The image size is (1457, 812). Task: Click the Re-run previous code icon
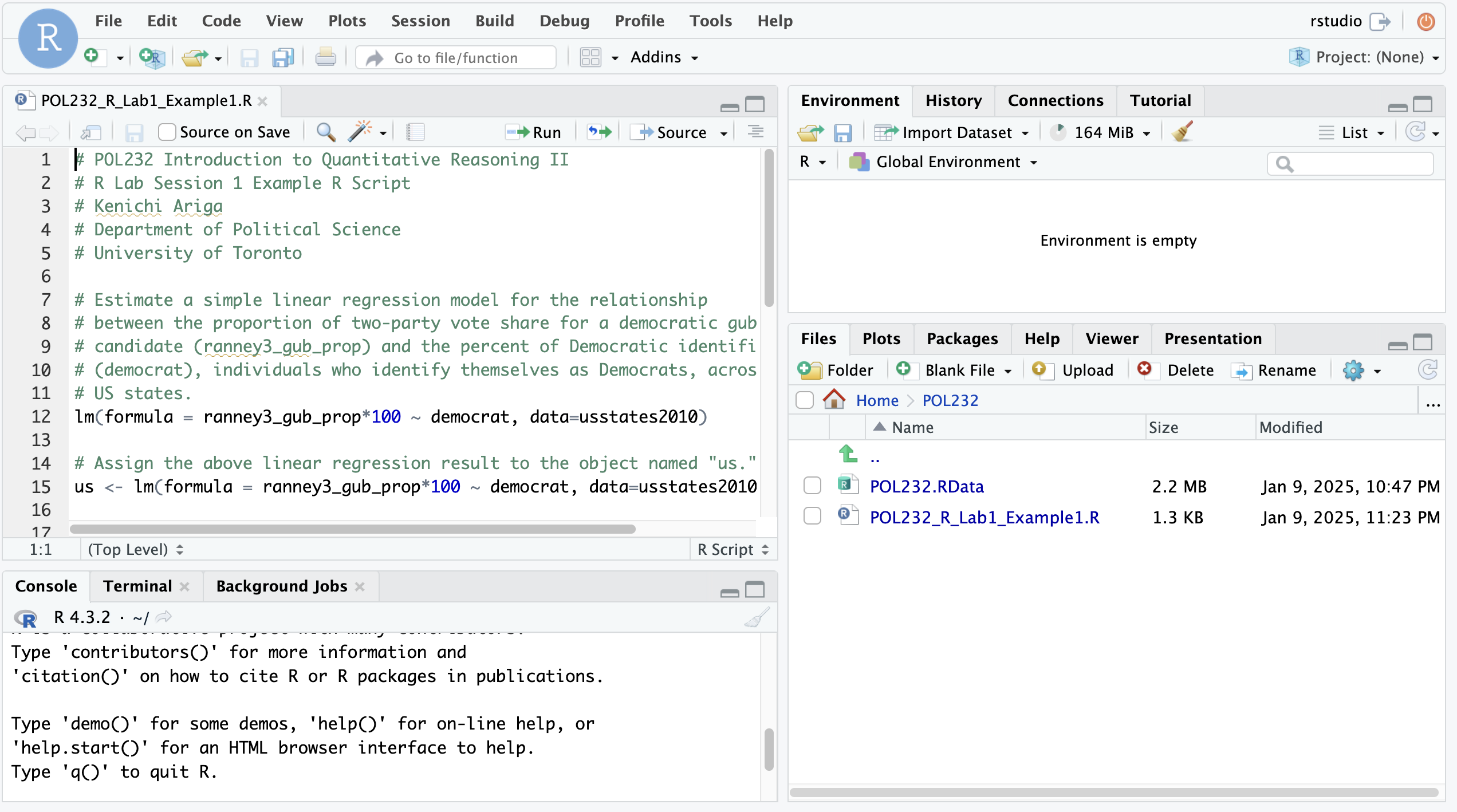600,132
